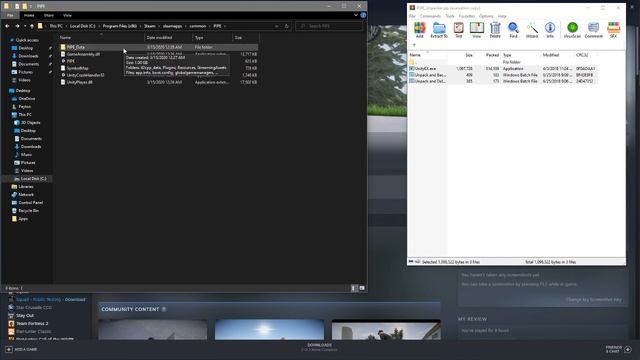Click the Refresh icon in Explorer address bar
This screenshot has width=640, height=360.
pyautogui.click(x=287, y=26)
